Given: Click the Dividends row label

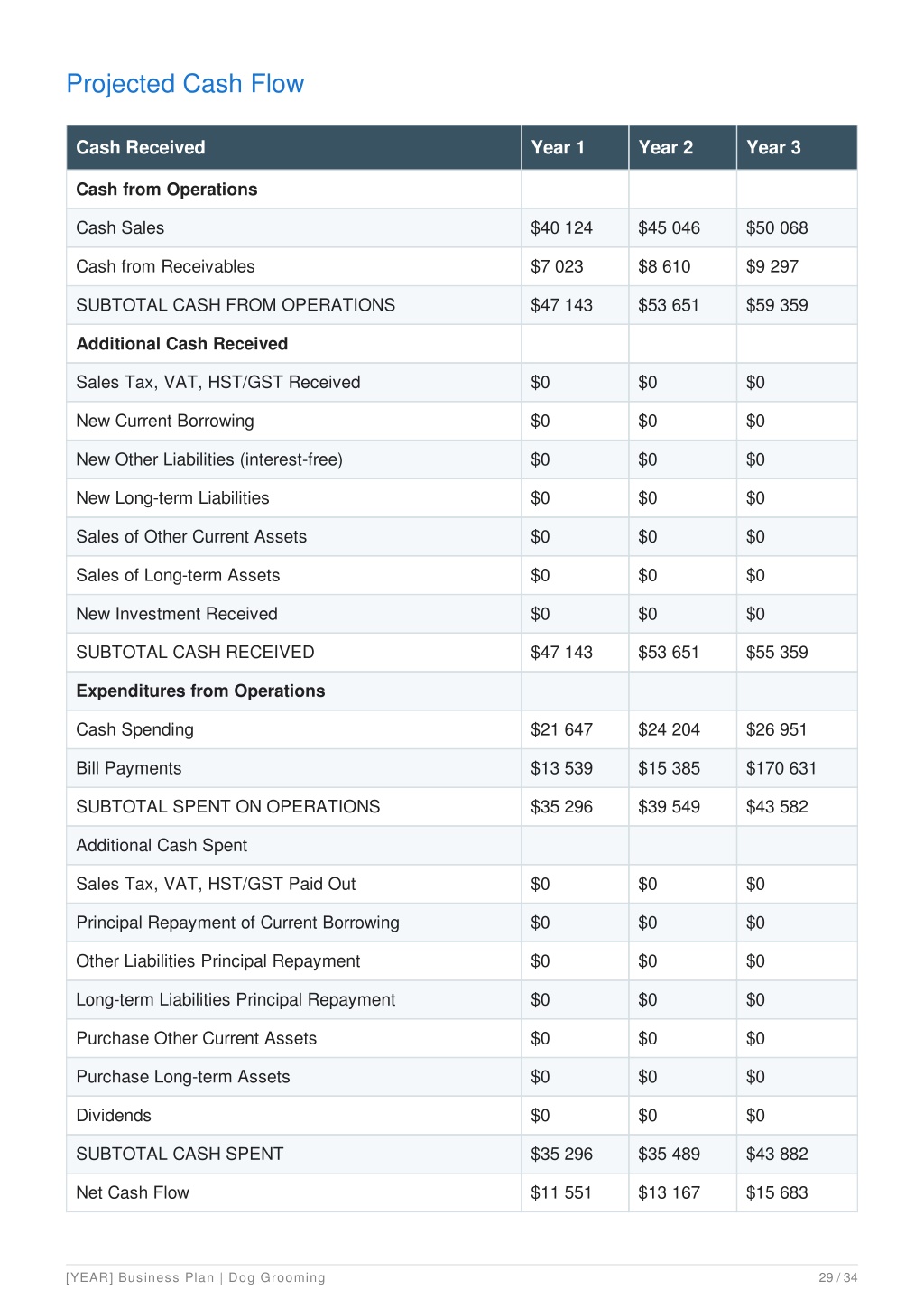Looking at the screenshot, I should click(x=114, y=1116).
